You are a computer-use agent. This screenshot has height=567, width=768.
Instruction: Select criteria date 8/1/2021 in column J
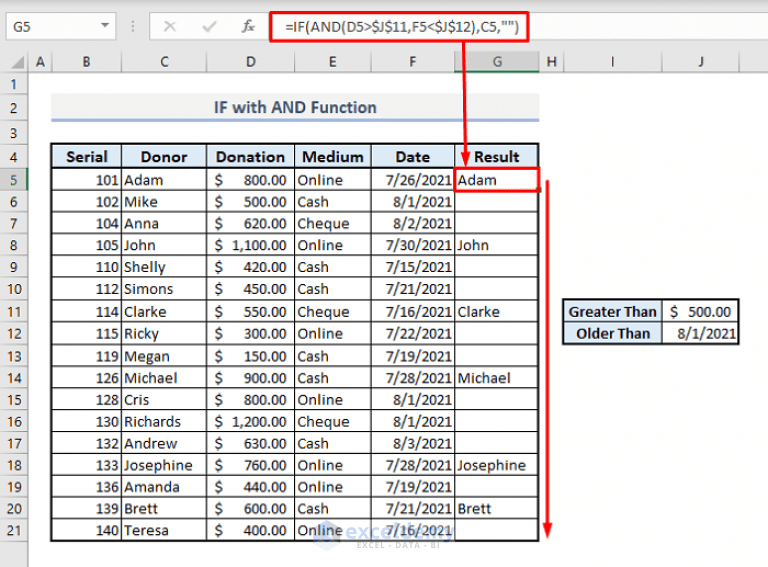point(700,333)
